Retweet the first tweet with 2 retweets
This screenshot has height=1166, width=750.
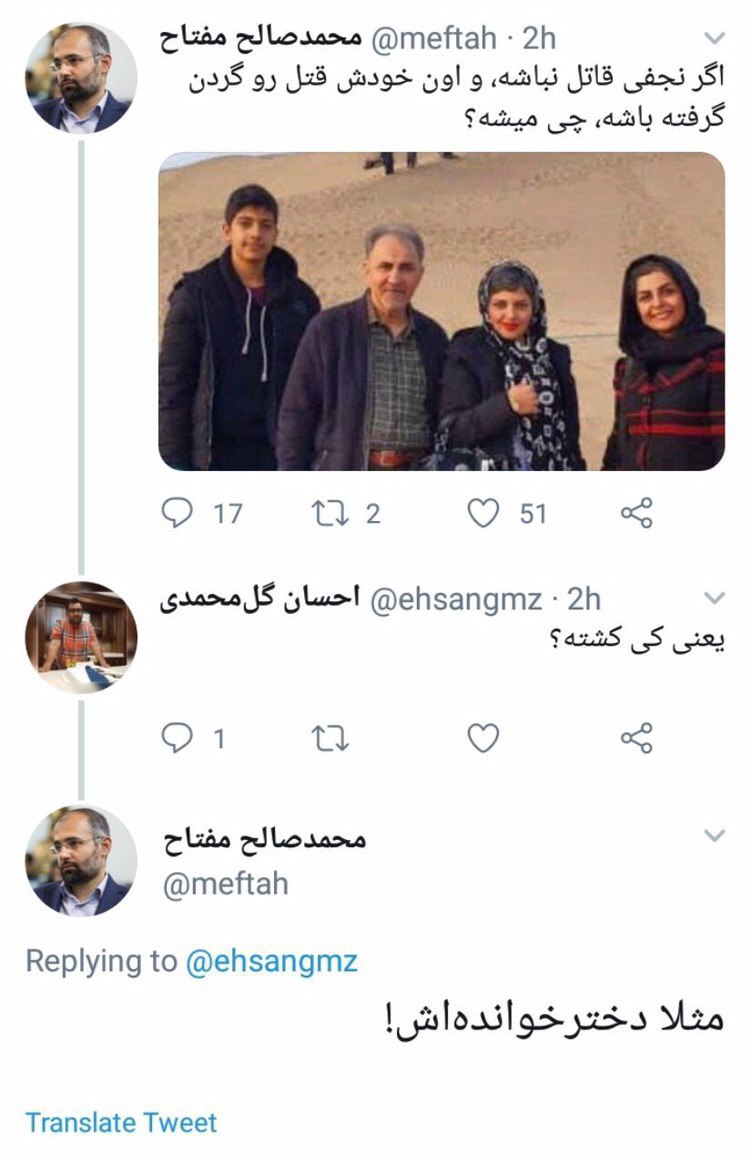pyautogui.click(x=327, y=513)
